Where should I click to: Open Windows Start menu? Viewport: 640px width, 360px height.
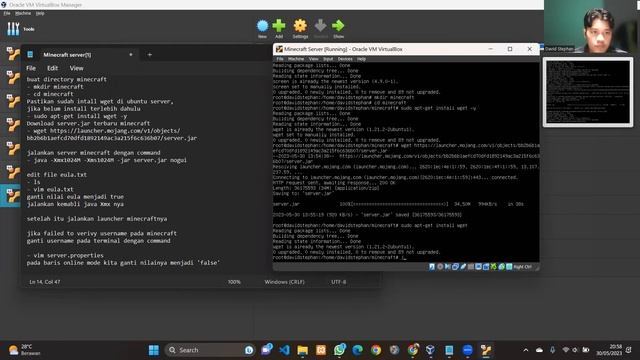pyautogui.click(x=154, y=350)
